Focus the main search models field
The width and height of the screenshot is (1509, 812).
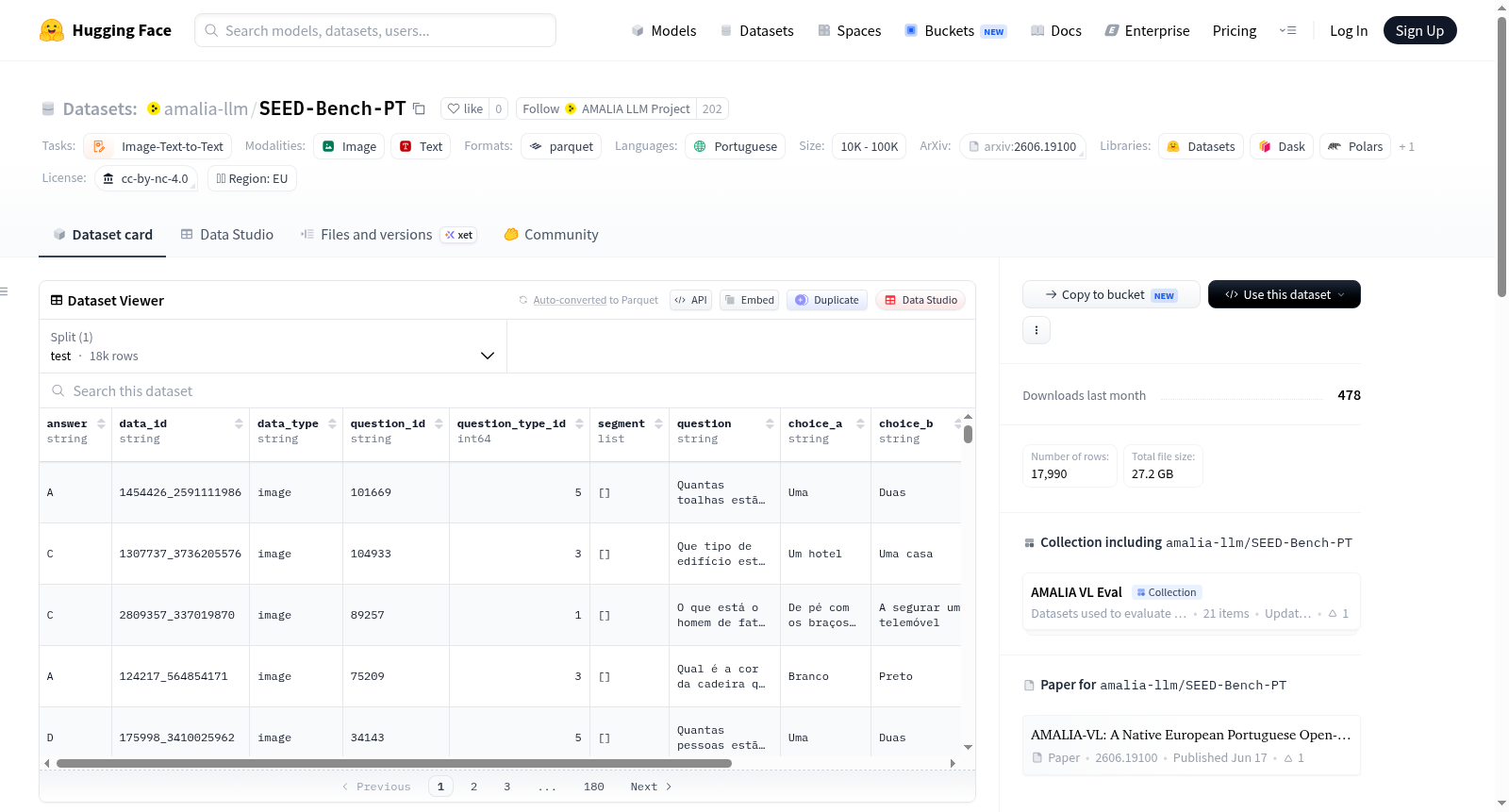click(375, 30)
